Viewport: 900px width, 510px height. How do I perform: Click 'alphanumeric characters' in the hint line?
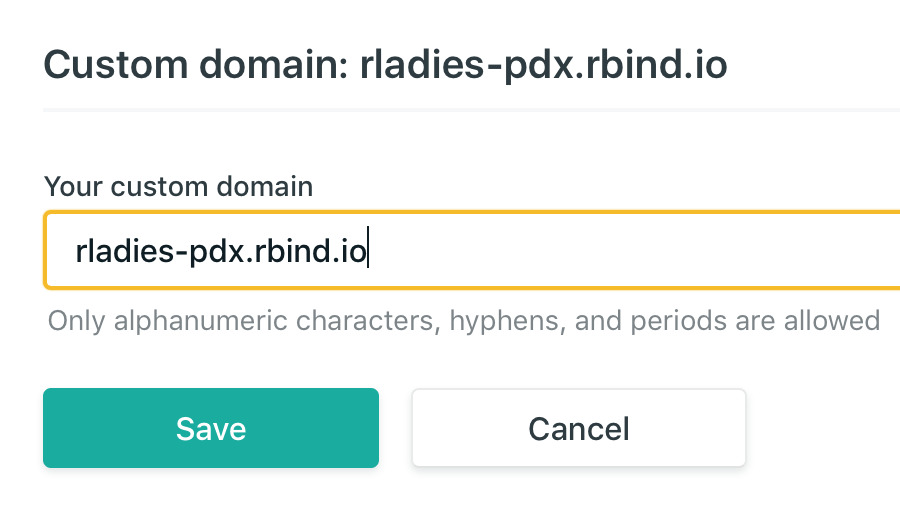[x=273, y=320]
